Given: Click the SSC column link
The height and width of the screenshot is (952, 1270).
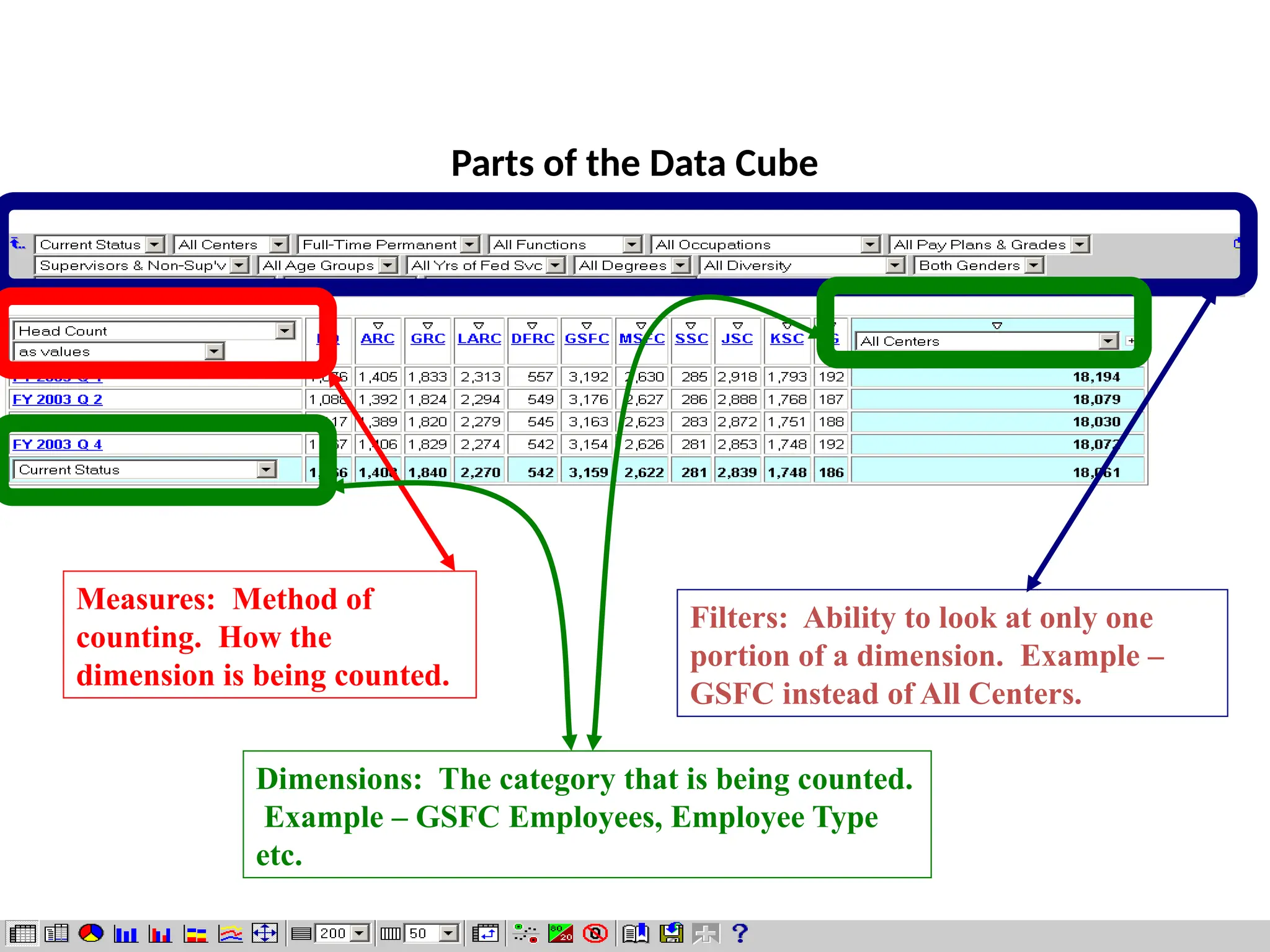Looking at the screenshot, I should coord(691,338).
